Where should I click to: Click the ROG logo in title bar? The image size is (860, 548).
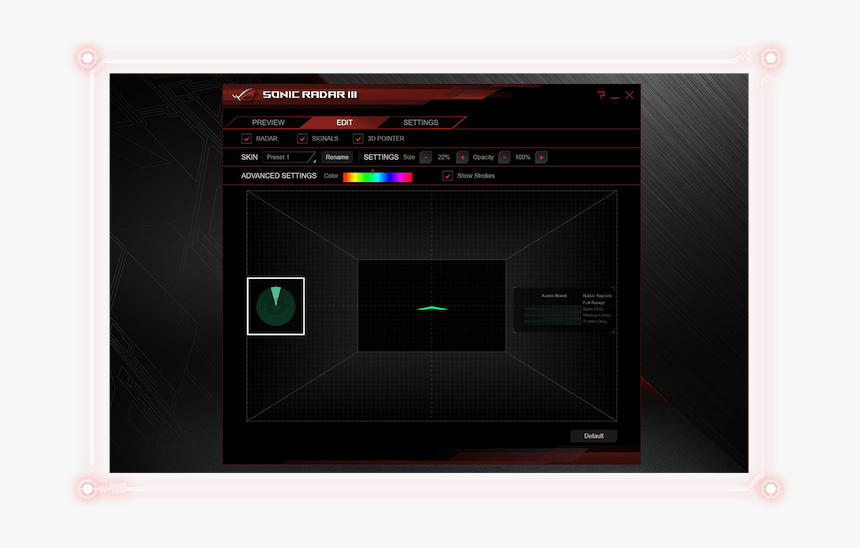(x=243, y=95)
